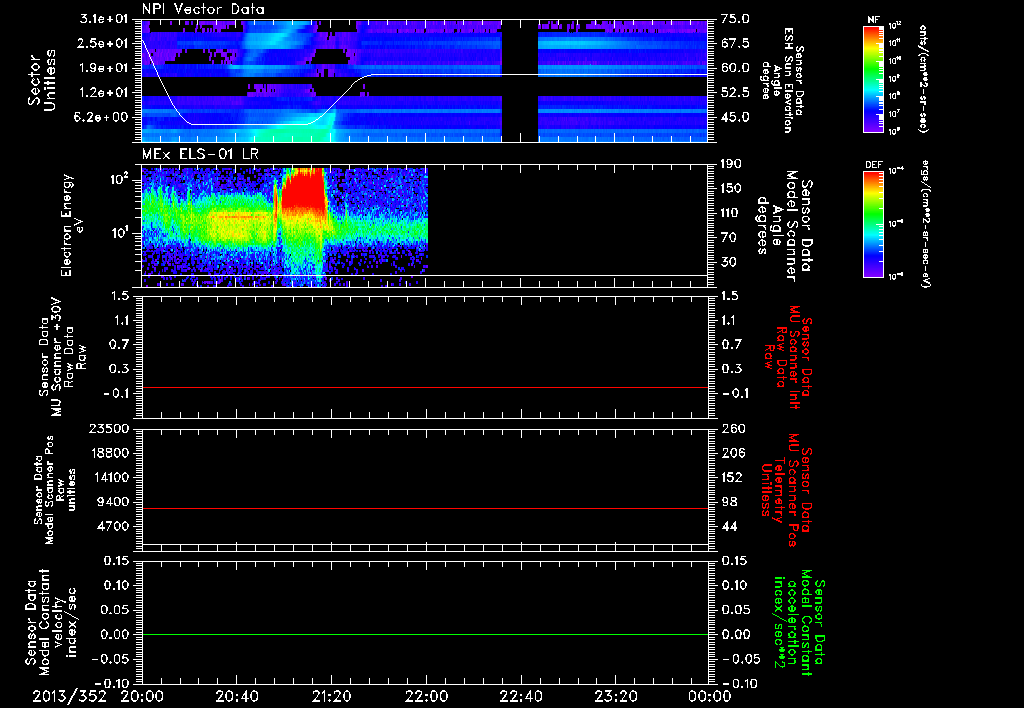Click the "67.5" sun elevation tick
The width and height of the screenshot is (1024, 708).
tap(735, 43)
